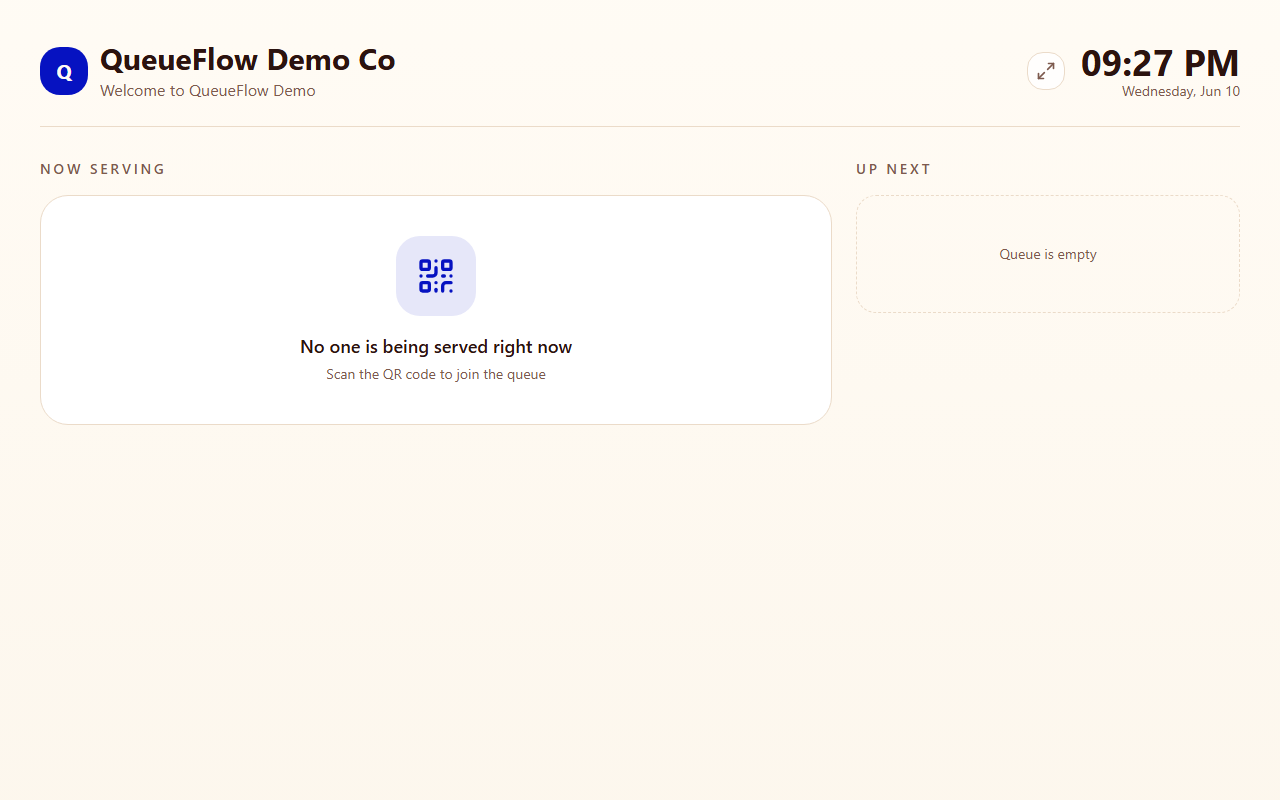1280x800 pixels.
Task: Click the Queue is empty placeholder
Action: pyautogui.click(x=1048, y=255)
